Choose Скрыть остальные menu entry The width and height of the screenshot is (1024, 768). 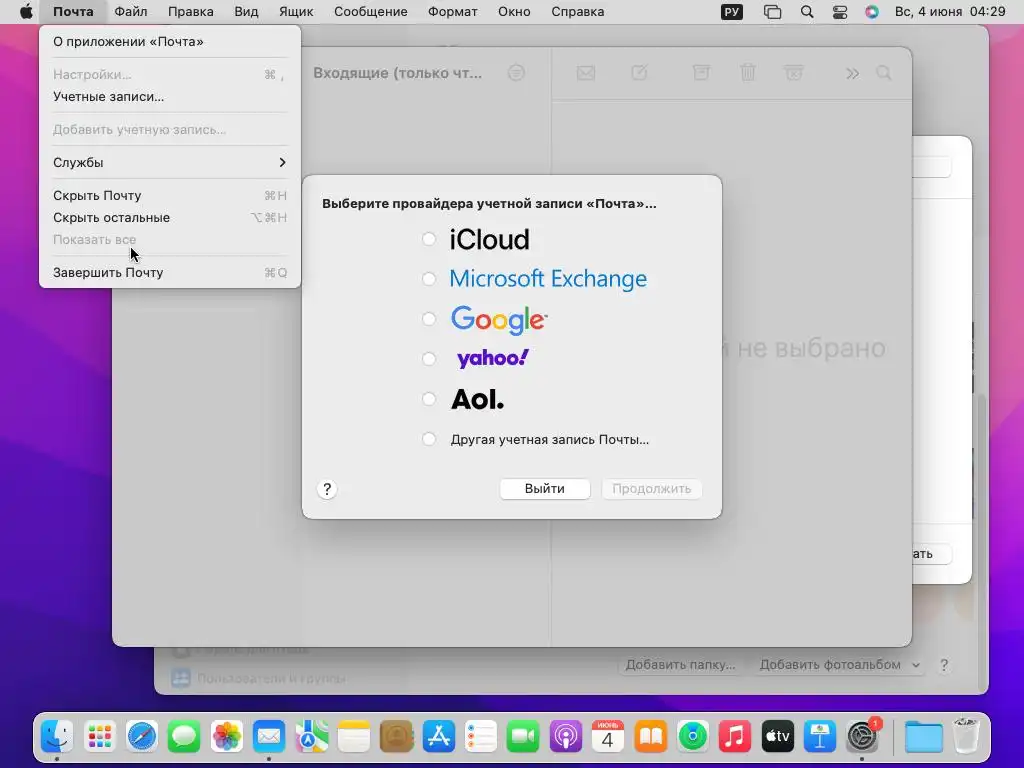(x=170, y=217)
